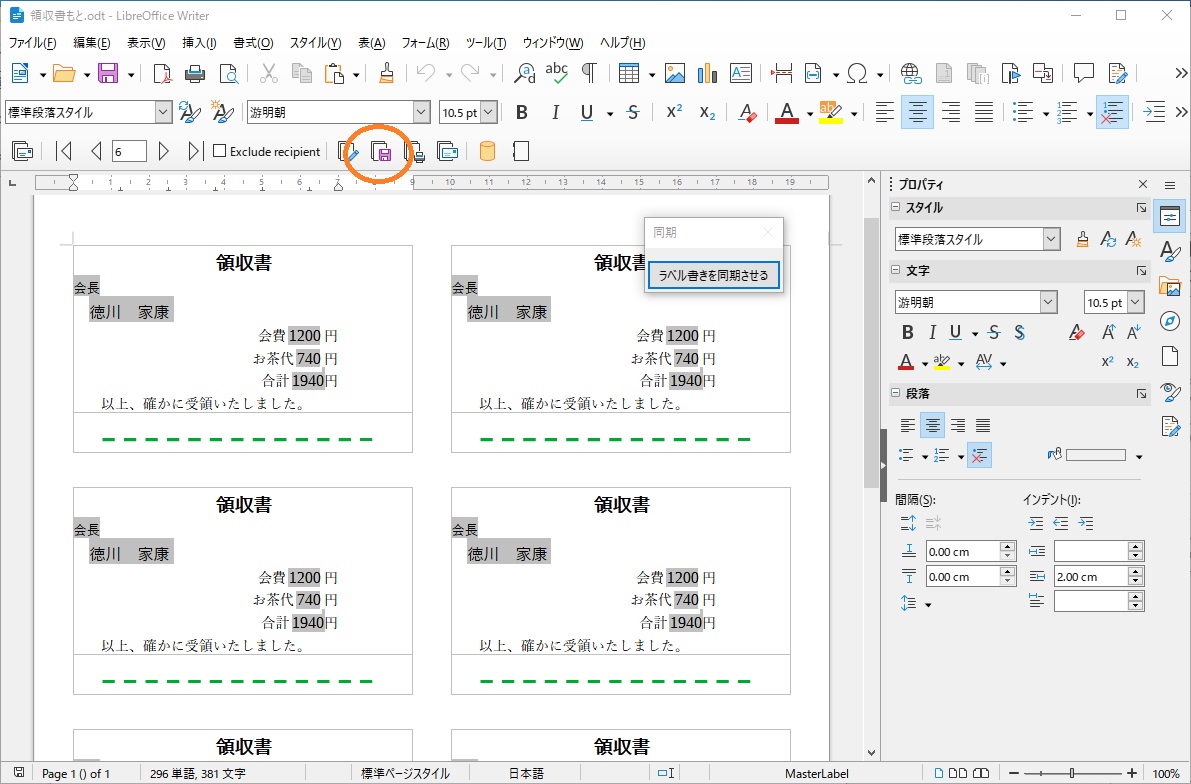Insert Special Character omega icon
The image size is (1191, 784).
pos(857,74)
